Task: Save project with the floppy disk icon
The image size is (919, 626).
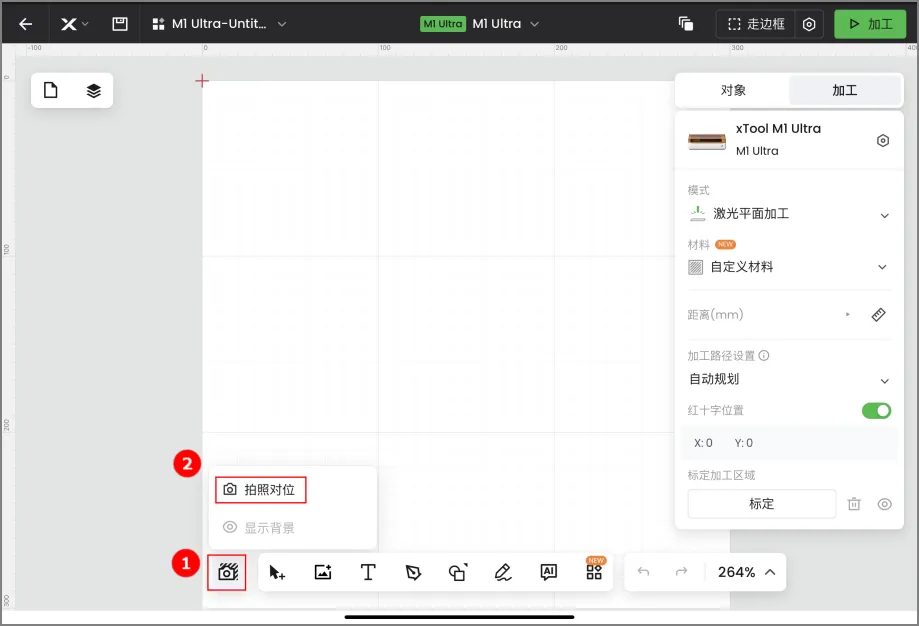Action: coord(120,24)
